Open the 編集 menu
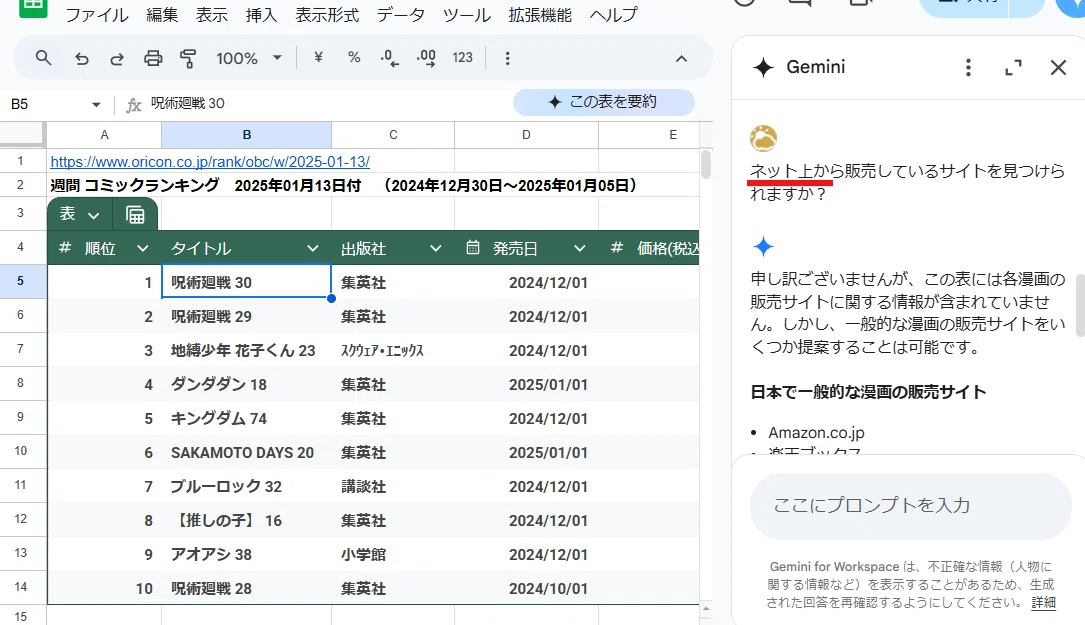Image resolution: width=1085 pixels, height=625 pixels. pos(163,15)
